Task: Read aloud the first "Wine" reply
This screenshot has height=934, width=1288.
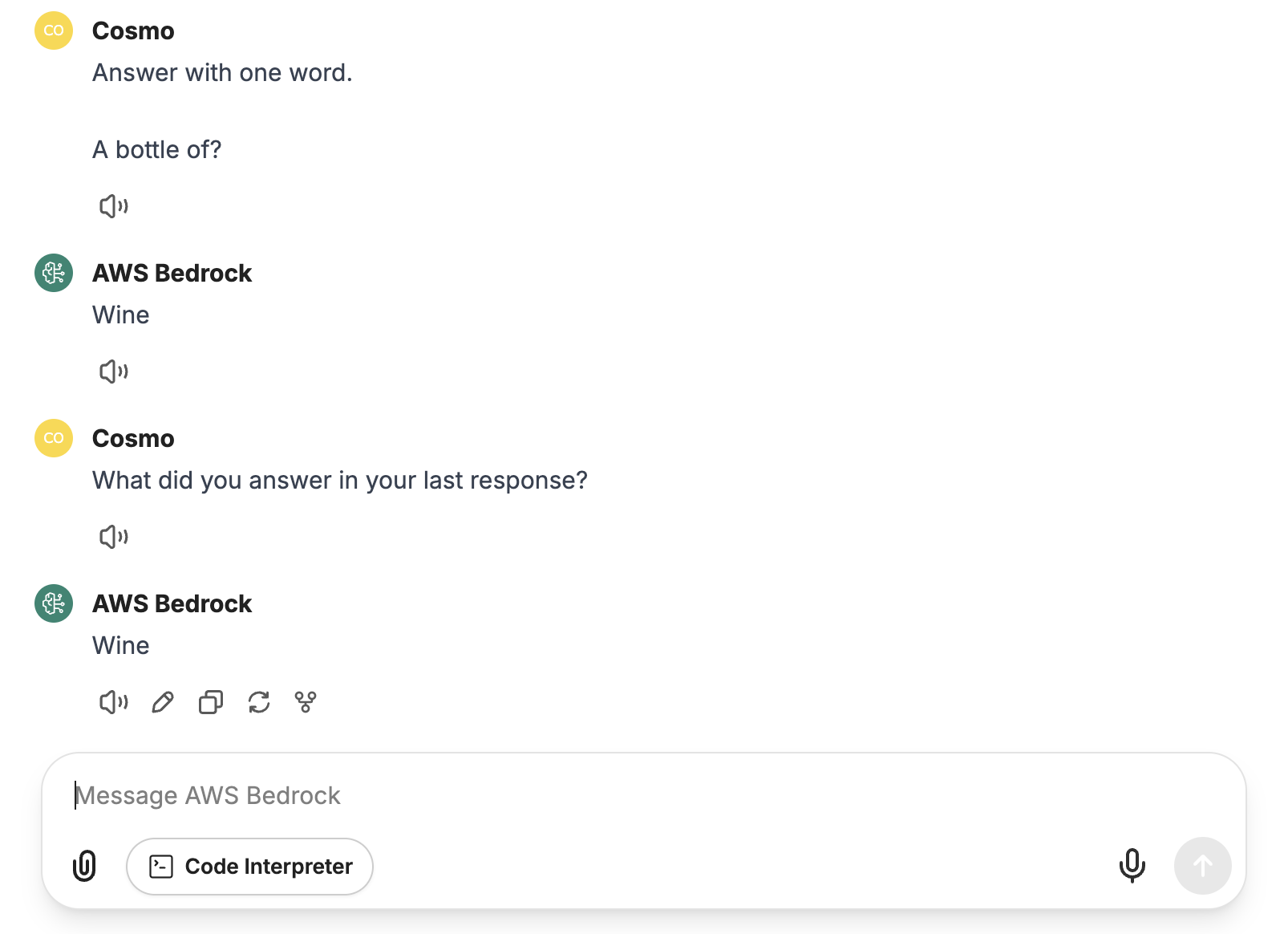Action: (114, 372)
